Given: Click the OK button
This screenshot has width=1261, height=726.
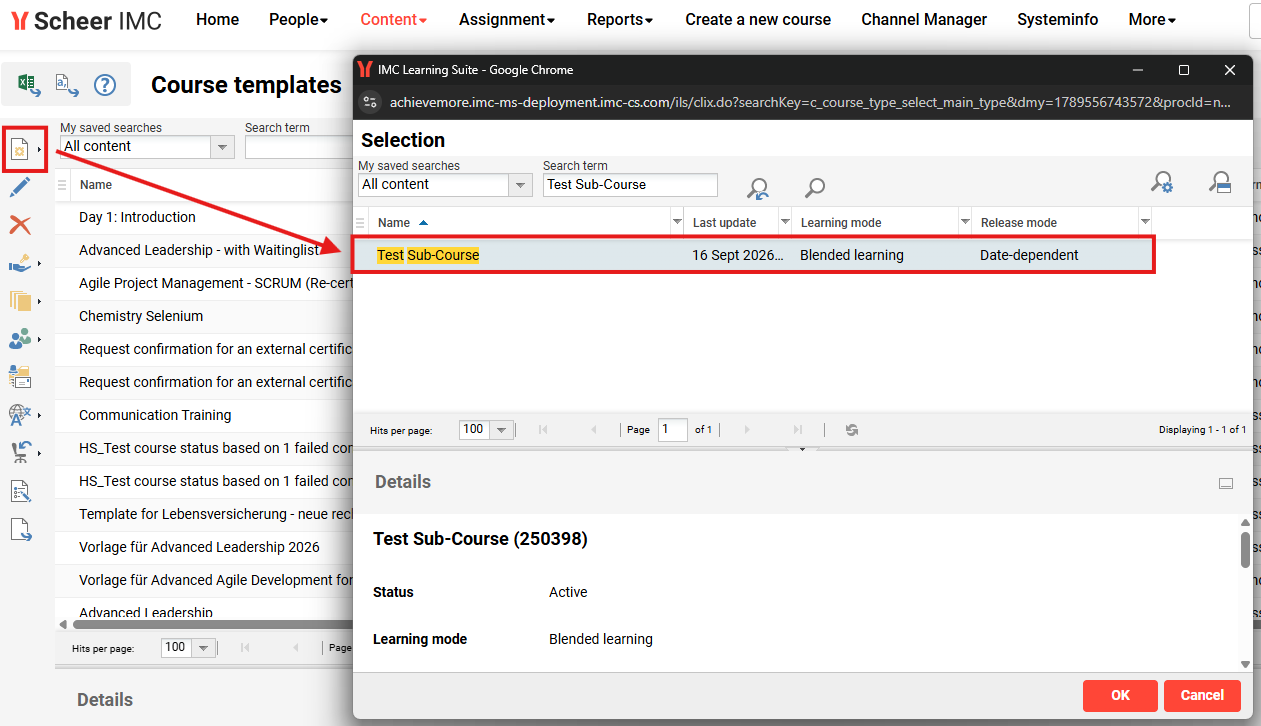Looking at the screenshot, I should pyautogui.click(x=1120, y=696).
